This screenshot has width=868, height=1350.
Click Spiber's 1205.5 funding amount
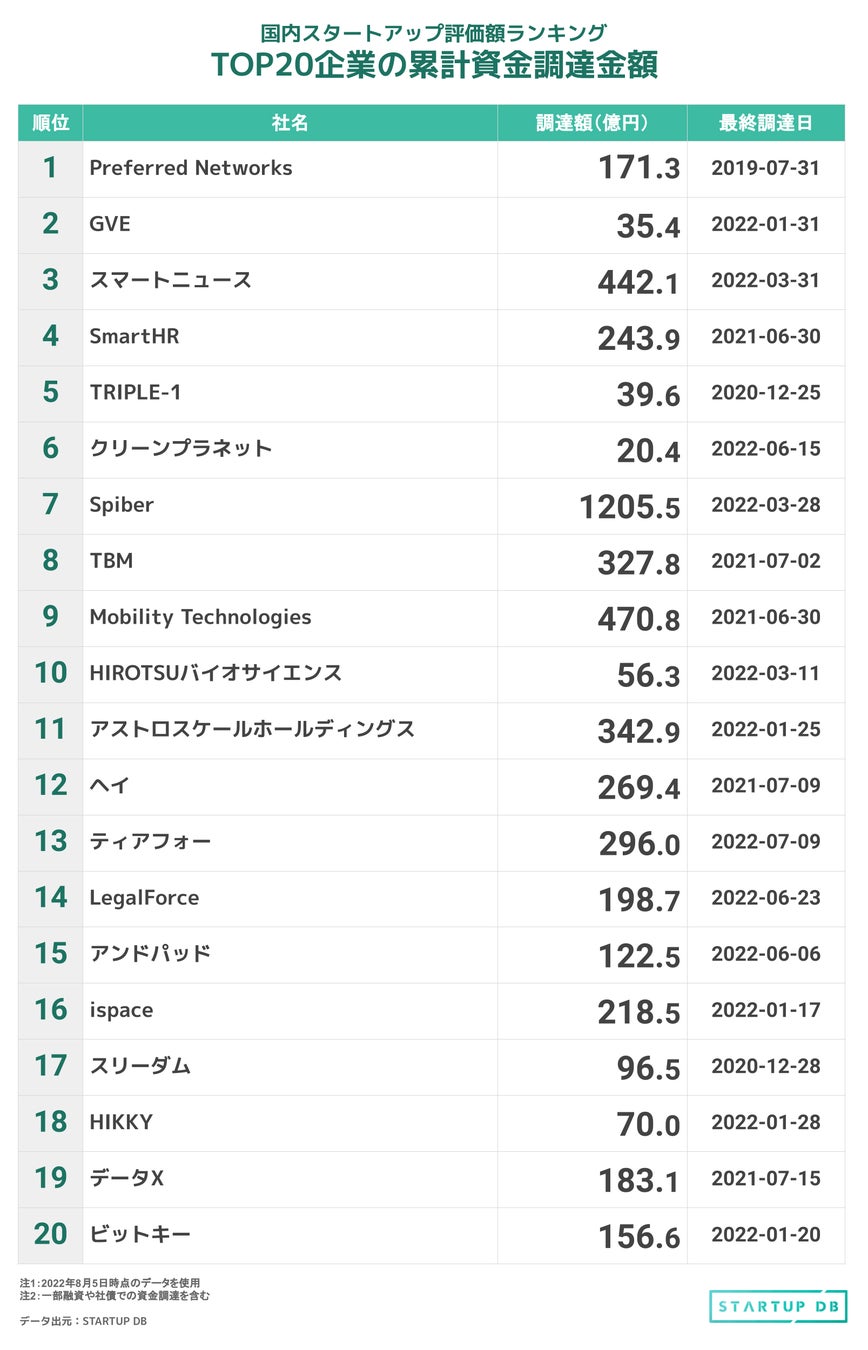pyautogui.click(x=629, y=506)
